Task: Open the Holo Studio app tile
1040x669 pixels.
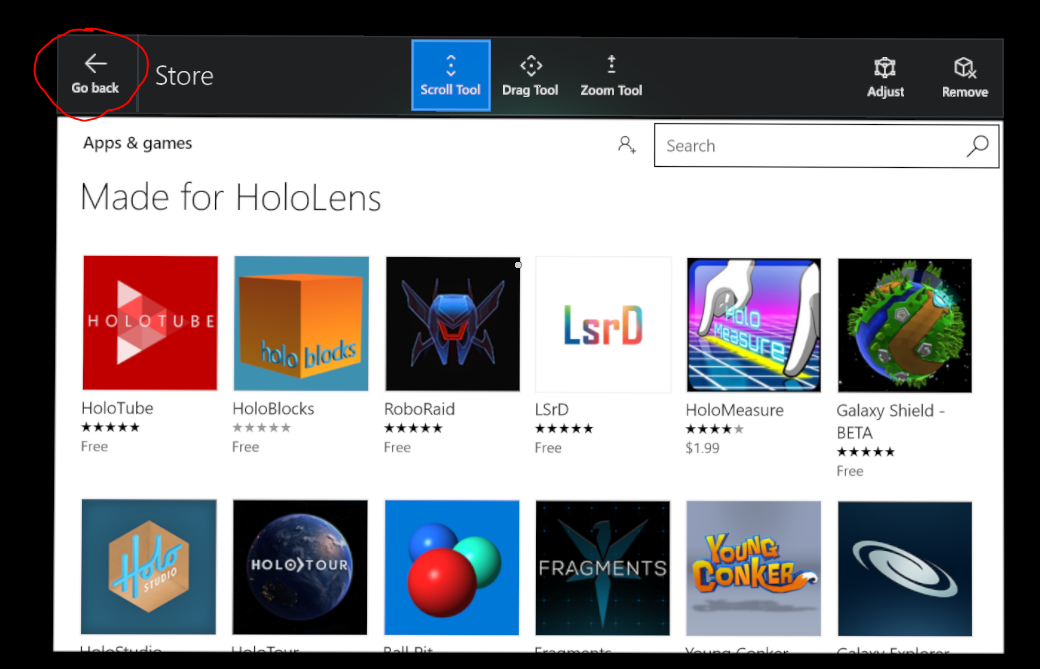Action: (149, 567)
